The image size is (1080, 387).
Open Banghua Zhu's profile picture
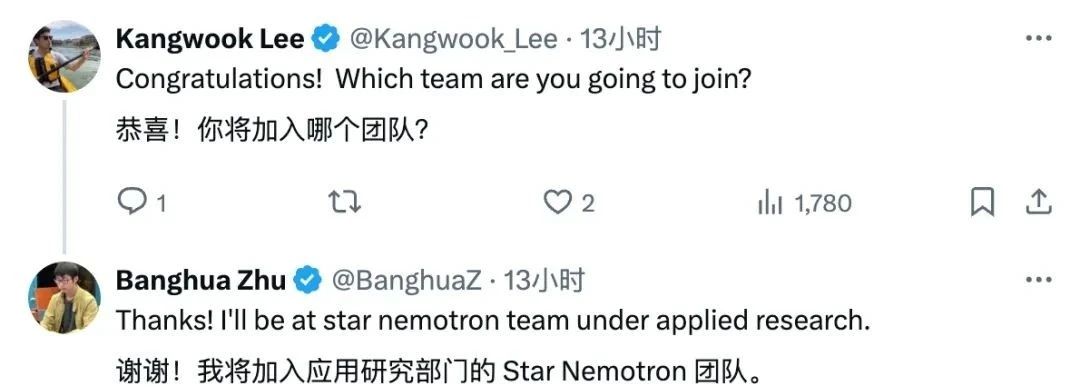click(64, 297)
